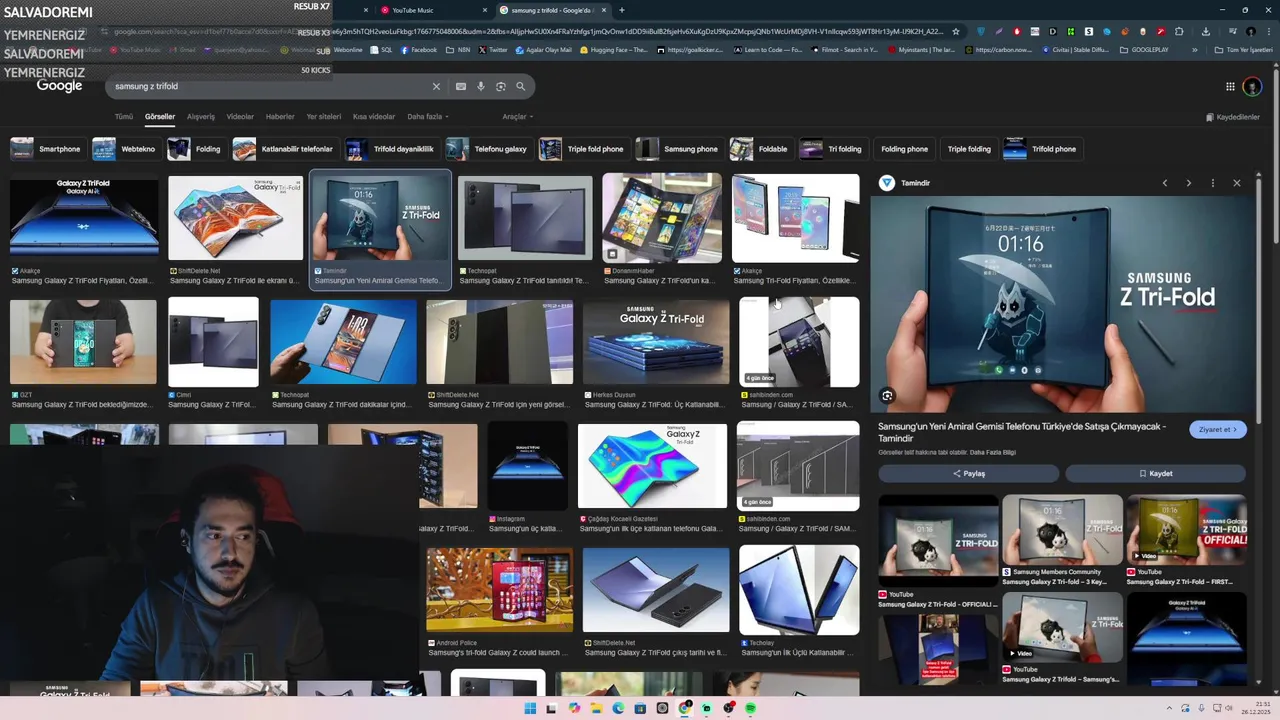Open a new browser tab

tap(622, 10)
